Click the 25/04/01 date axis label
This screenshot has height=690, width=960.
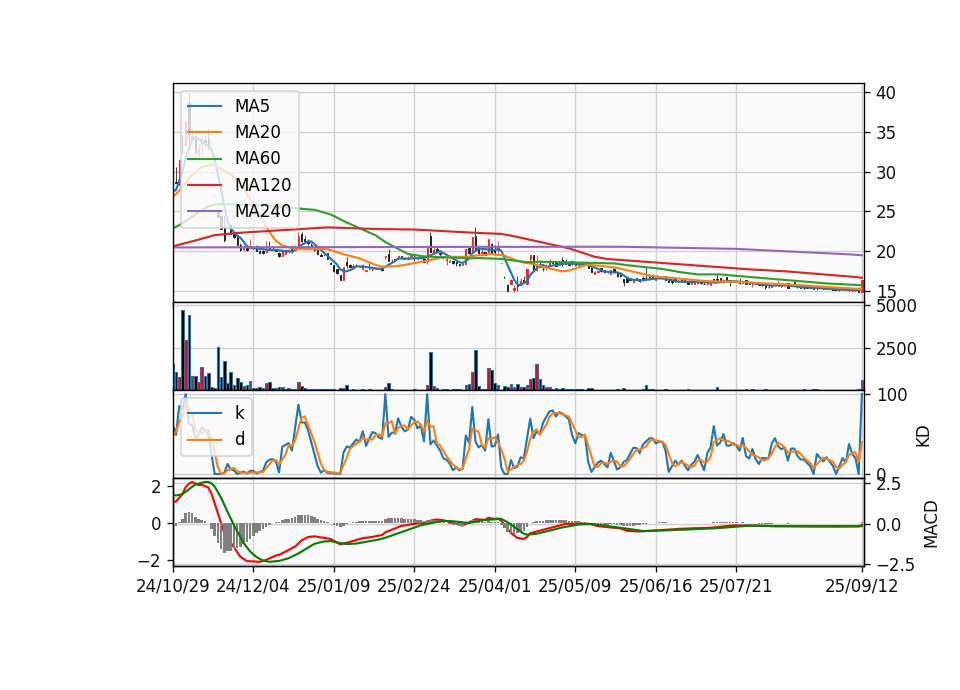click(x=495, y=586)
